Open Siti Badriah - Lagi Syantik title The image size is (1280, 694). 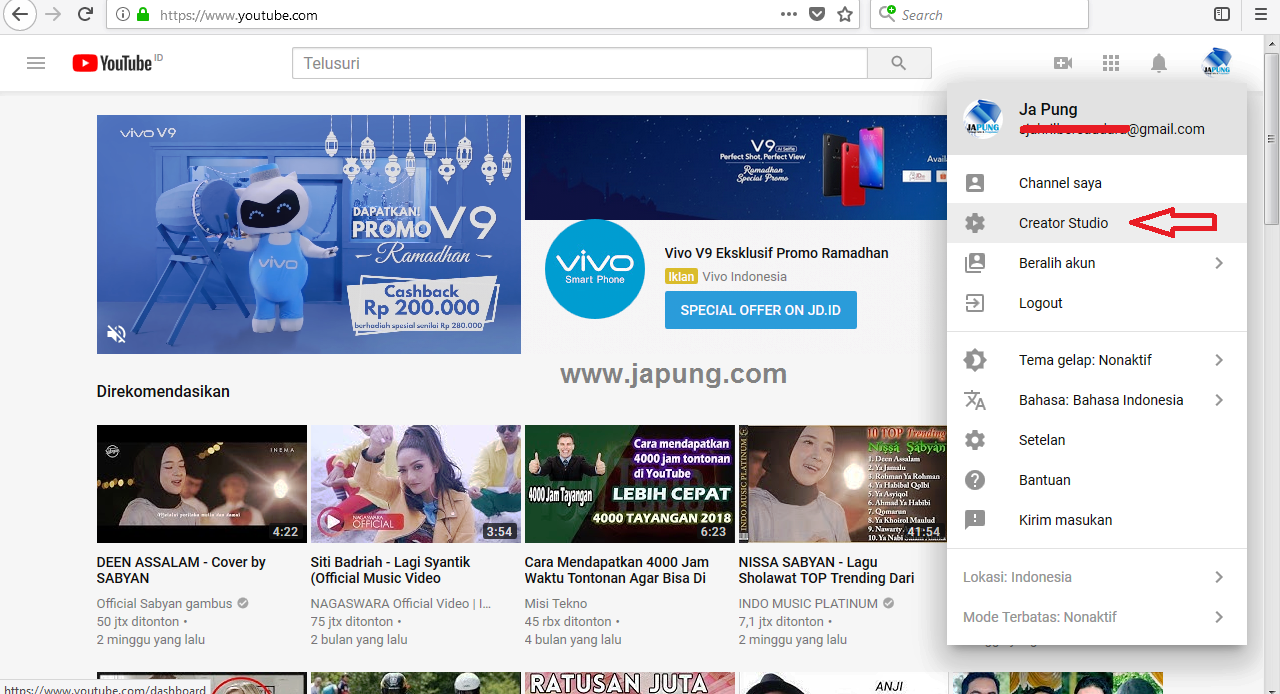391,570
